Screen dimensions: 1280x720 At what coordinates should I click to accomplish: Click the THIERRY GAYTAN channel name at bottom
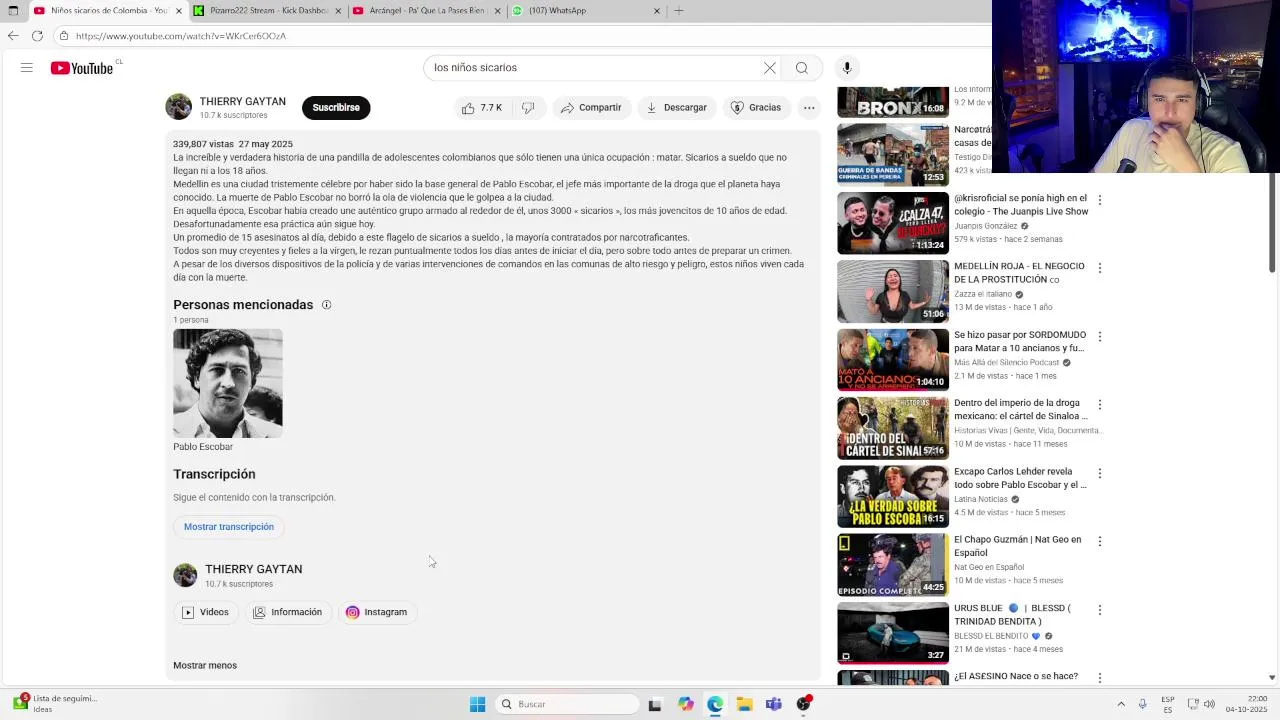254,569
